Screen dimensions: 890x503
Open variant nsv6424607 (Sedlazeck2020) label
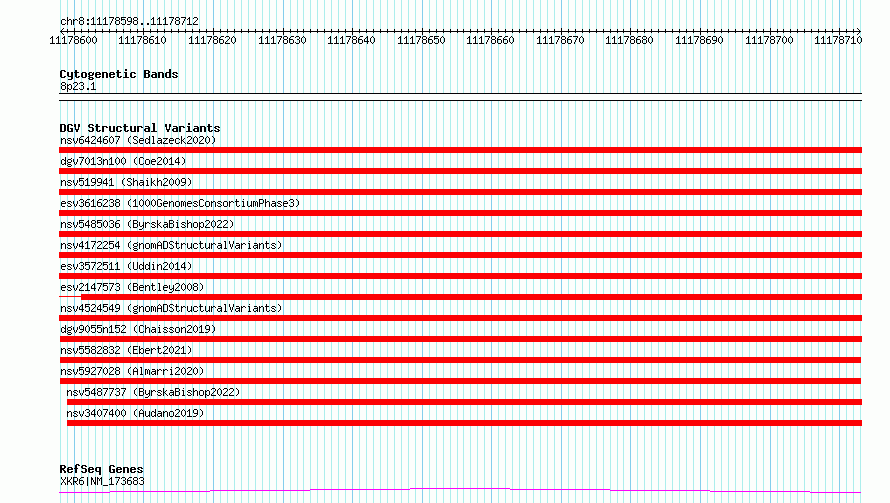[x=138, y=140]
